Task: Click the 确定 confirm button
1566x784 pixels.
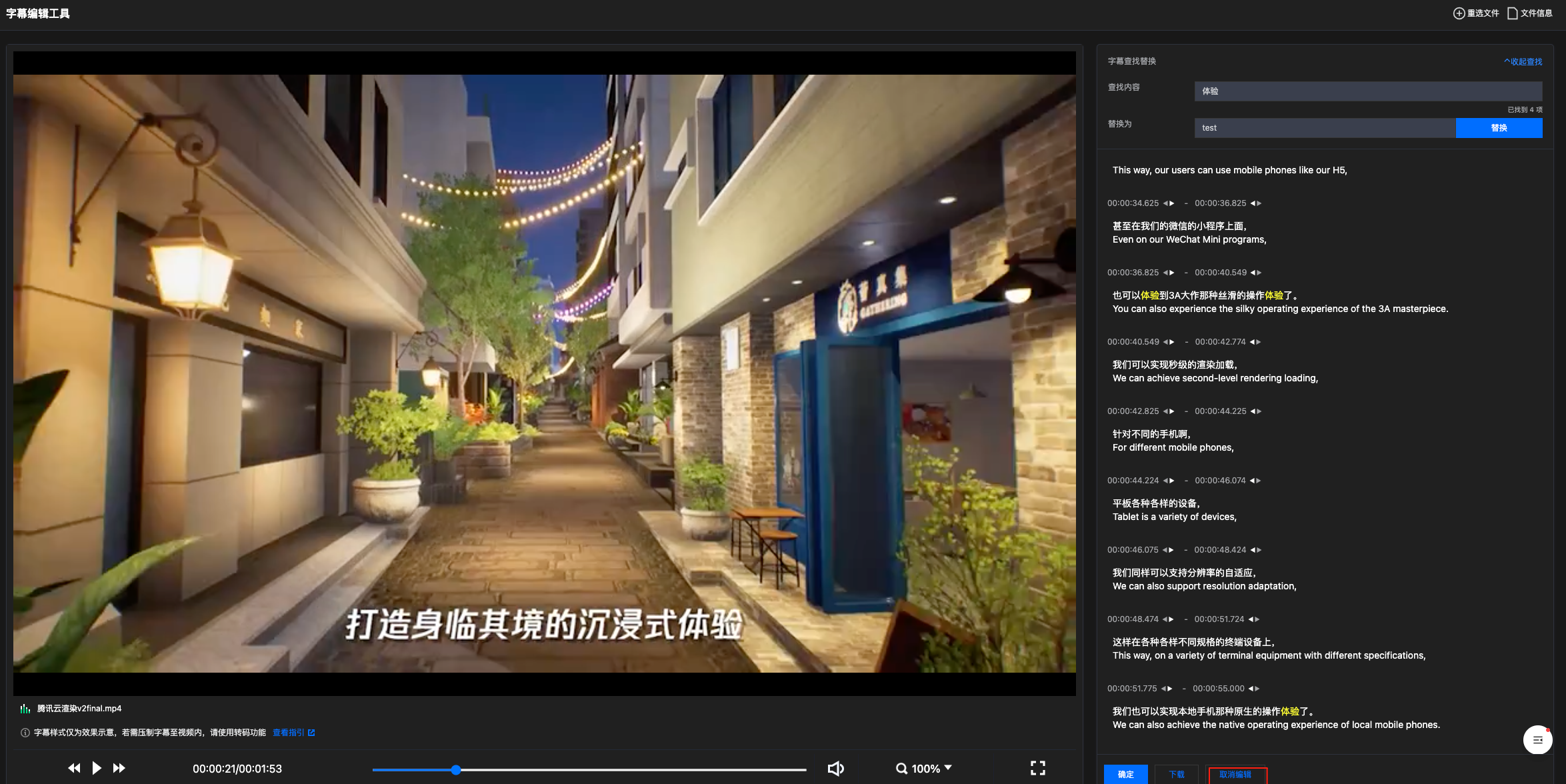Action: 1125,774
